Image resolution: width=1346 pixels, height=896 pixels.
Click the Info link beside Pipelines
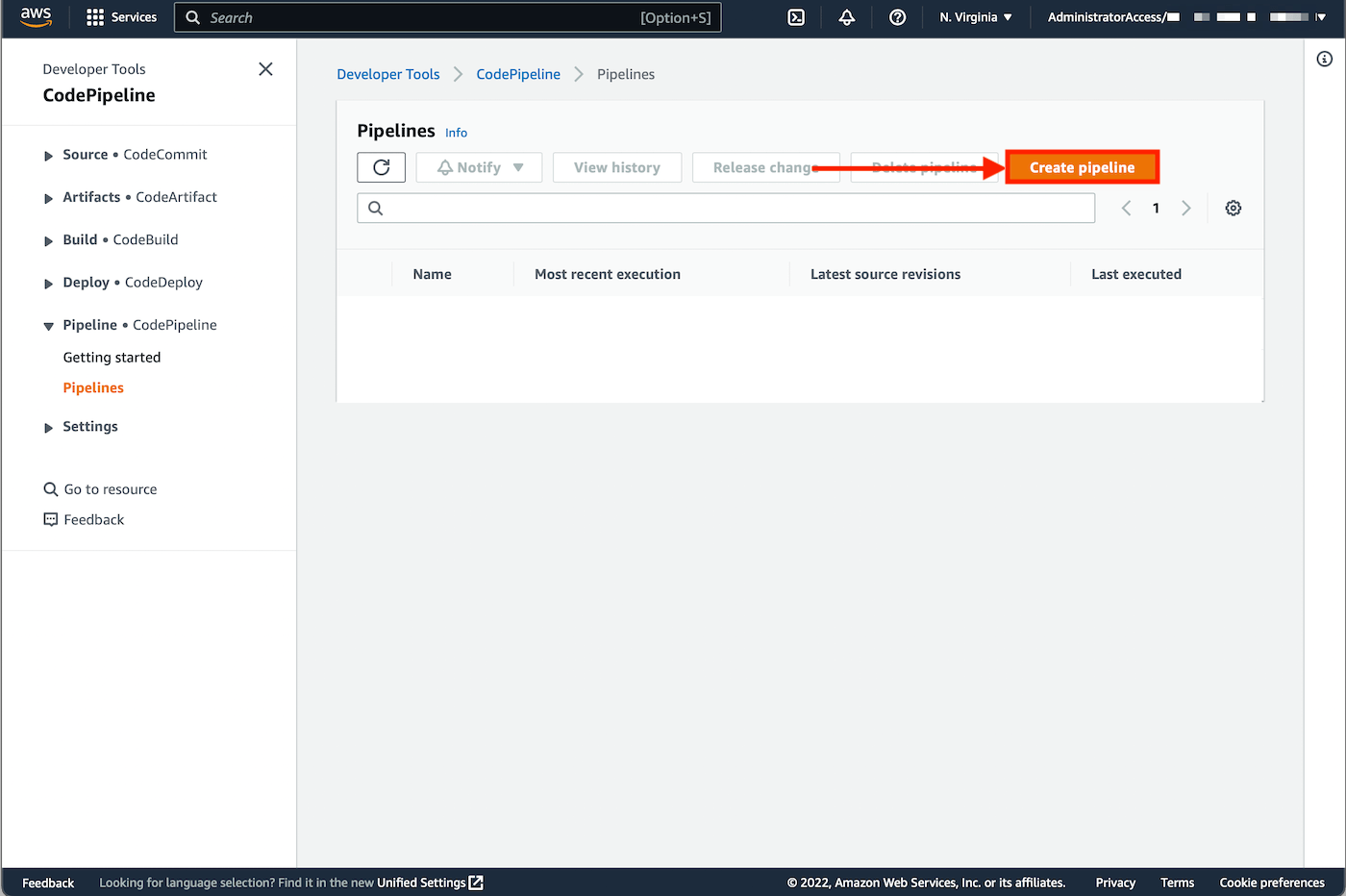tap(456, 132)
